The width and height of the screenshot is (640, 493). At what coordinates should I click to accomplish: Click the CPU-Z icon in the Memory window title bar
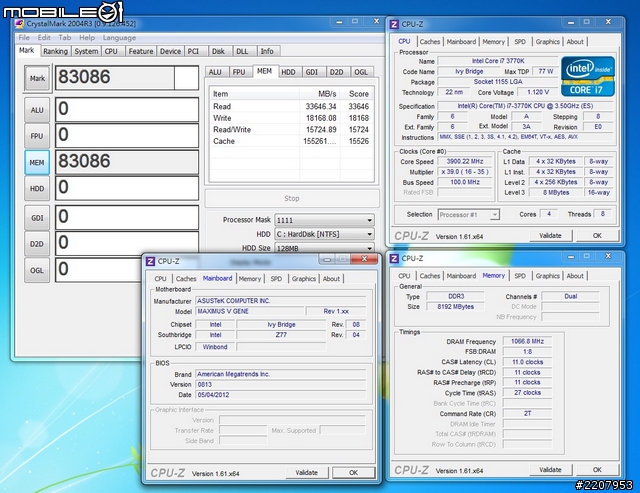point(394,258)
